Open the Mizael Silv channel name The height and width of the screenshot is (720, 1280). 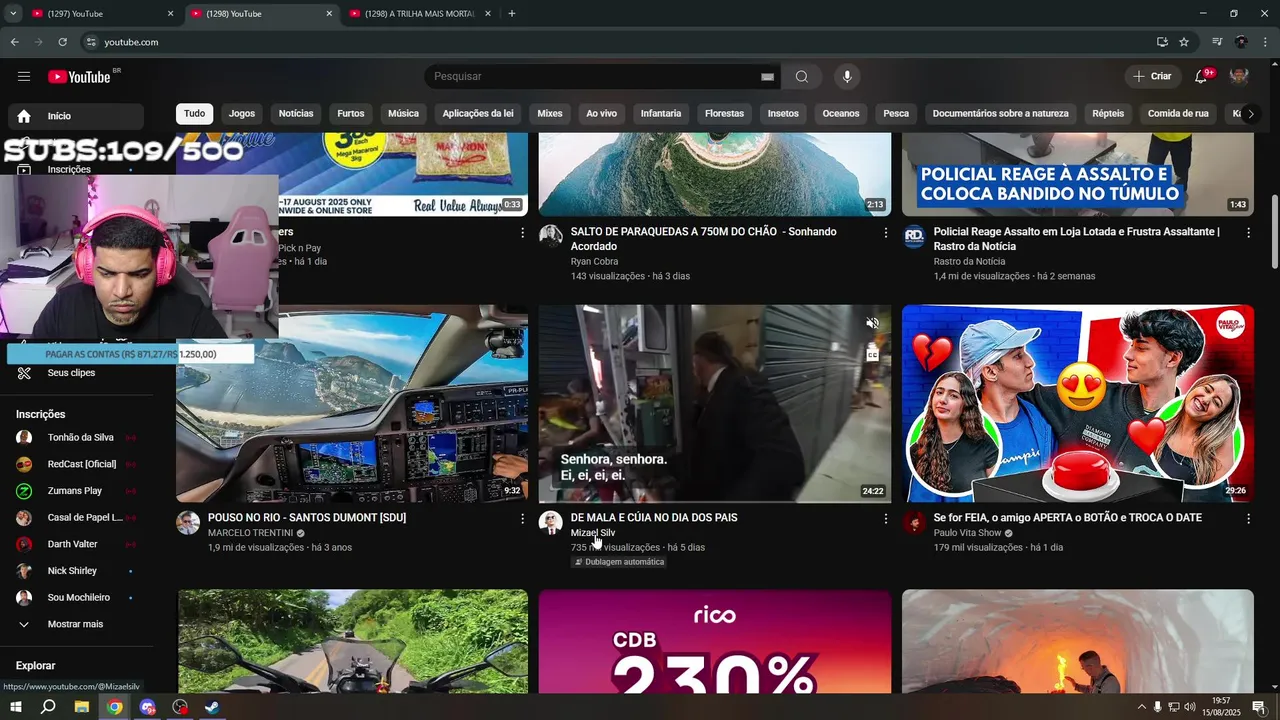tap(593, 533)
